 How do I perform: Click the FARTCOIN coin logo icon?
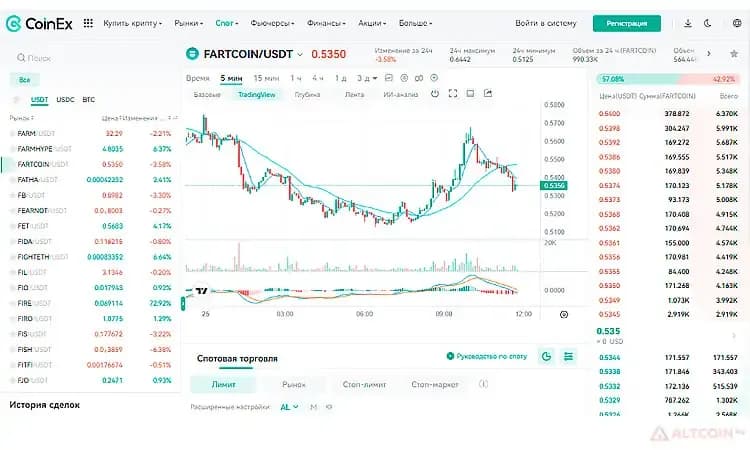tap(192, 54)
